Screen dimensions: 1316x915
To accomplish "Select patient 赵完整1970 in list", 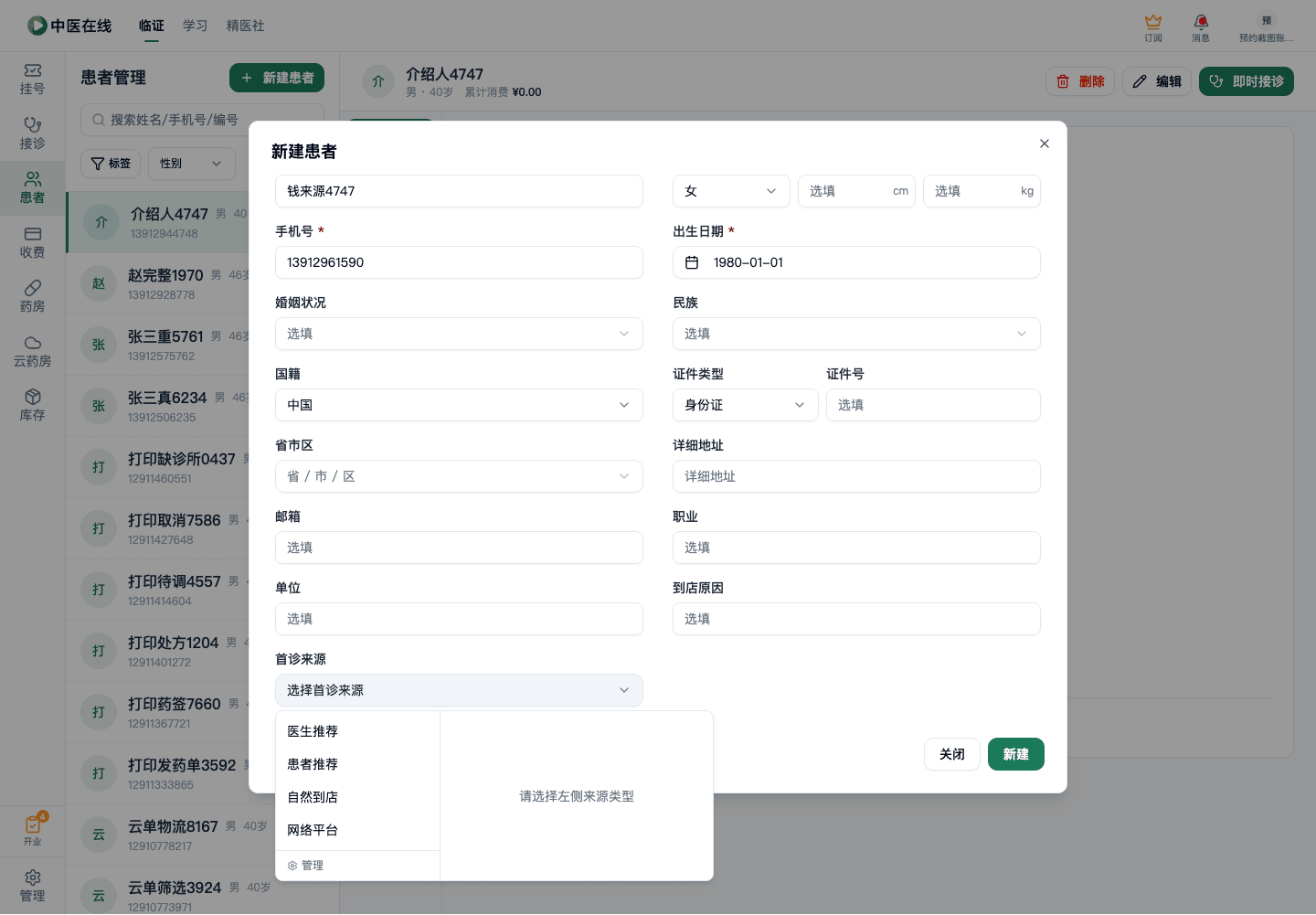I will [x=158, y=283].
